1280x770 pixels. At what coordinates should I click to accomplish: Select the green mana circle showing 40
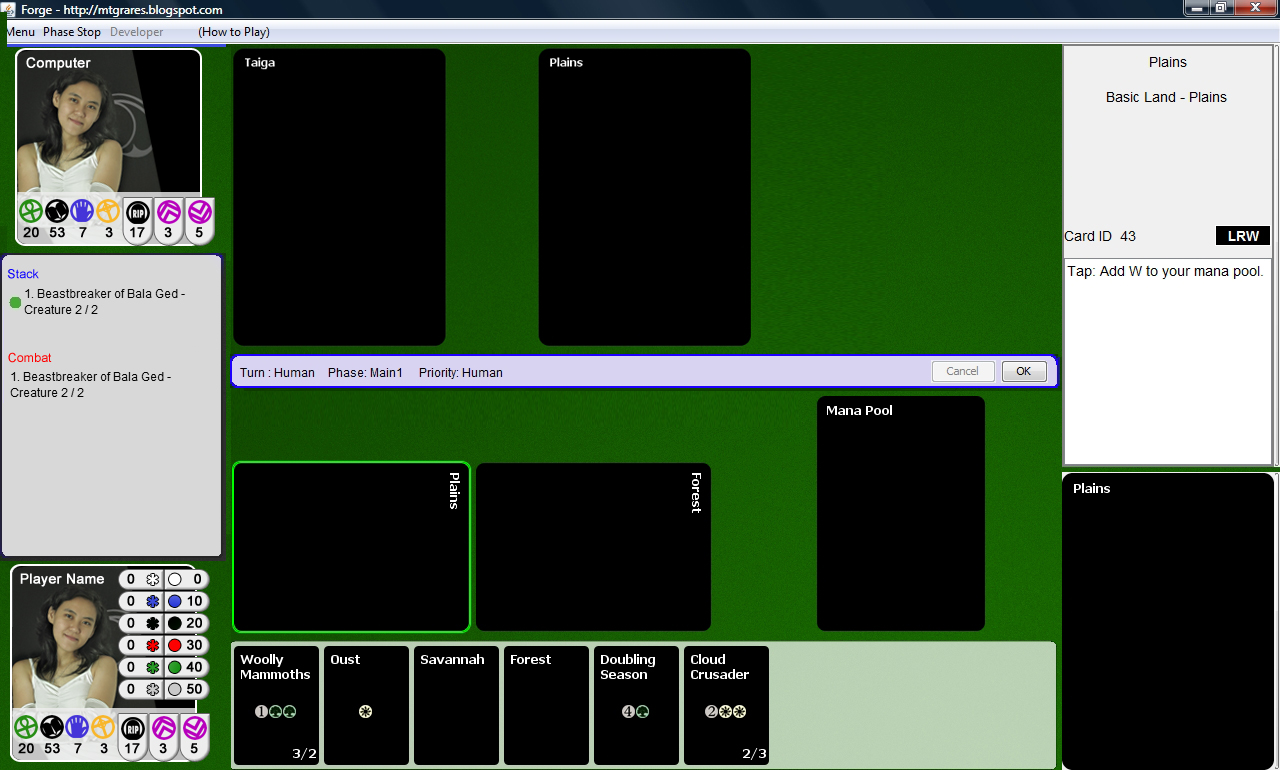(x=175, y=667)
